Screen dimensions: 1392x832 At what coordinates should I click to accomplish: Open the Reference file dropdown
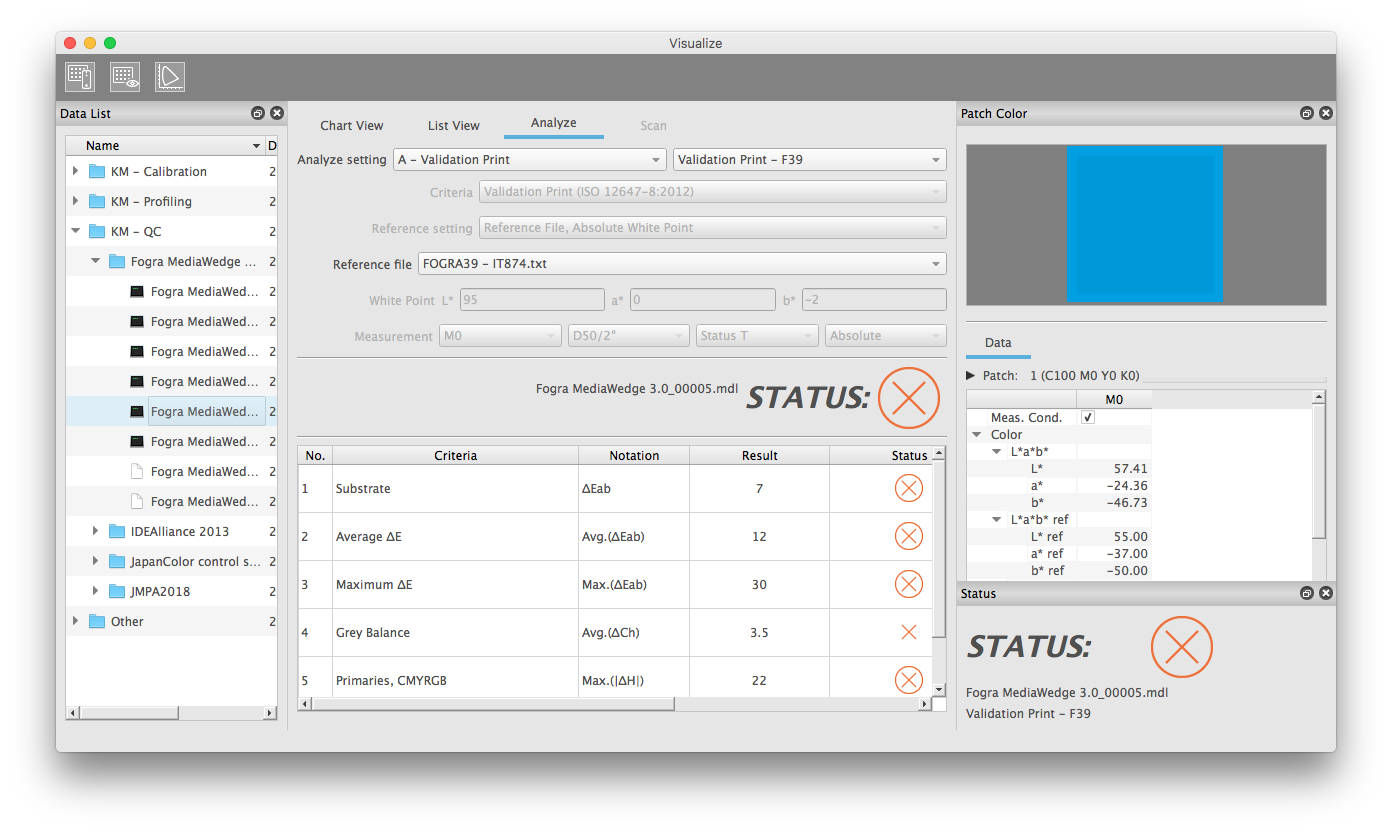pyautogui.click(x=680, y=264)
